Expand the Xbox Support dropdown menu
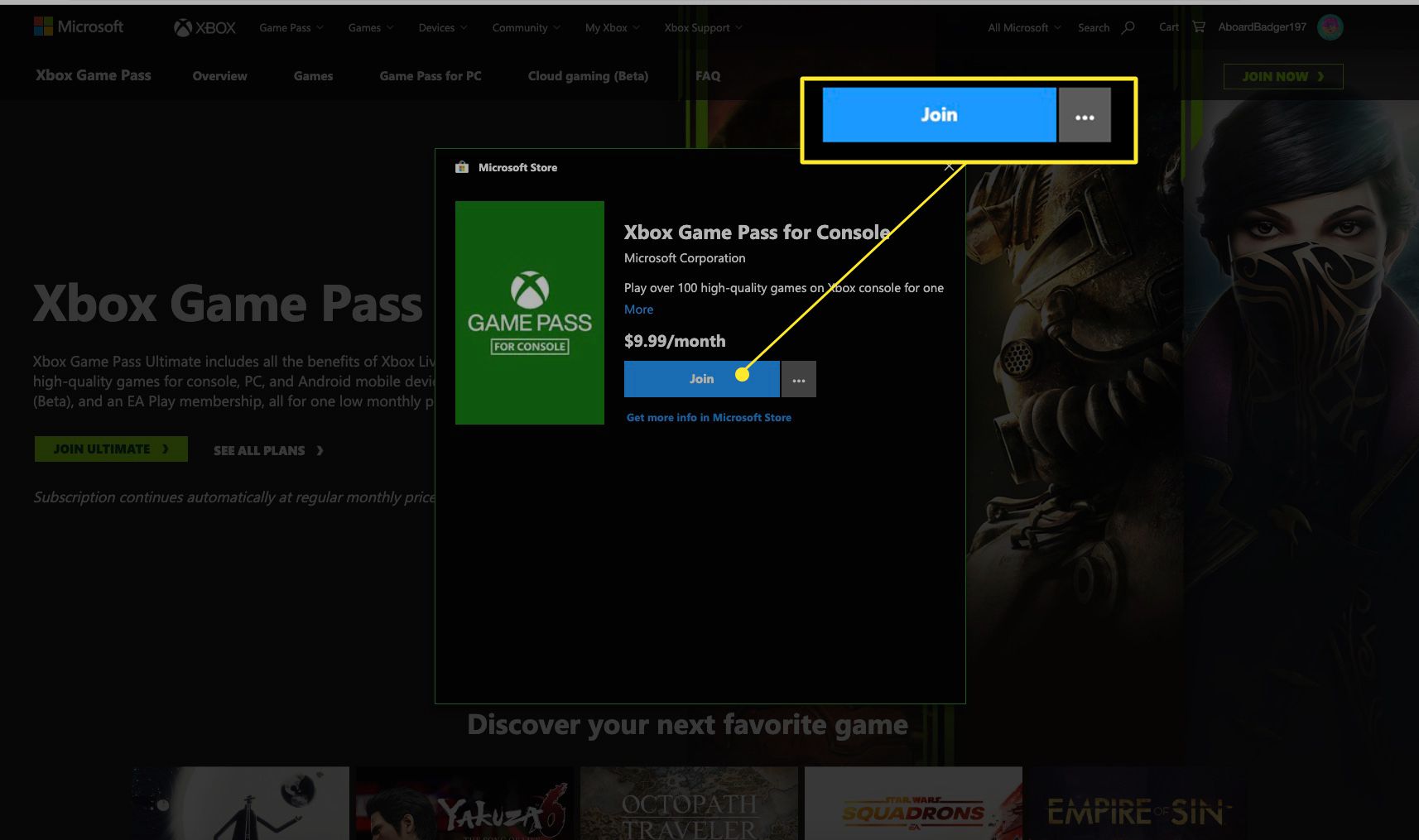The image size is (1419, 840). 704,28
